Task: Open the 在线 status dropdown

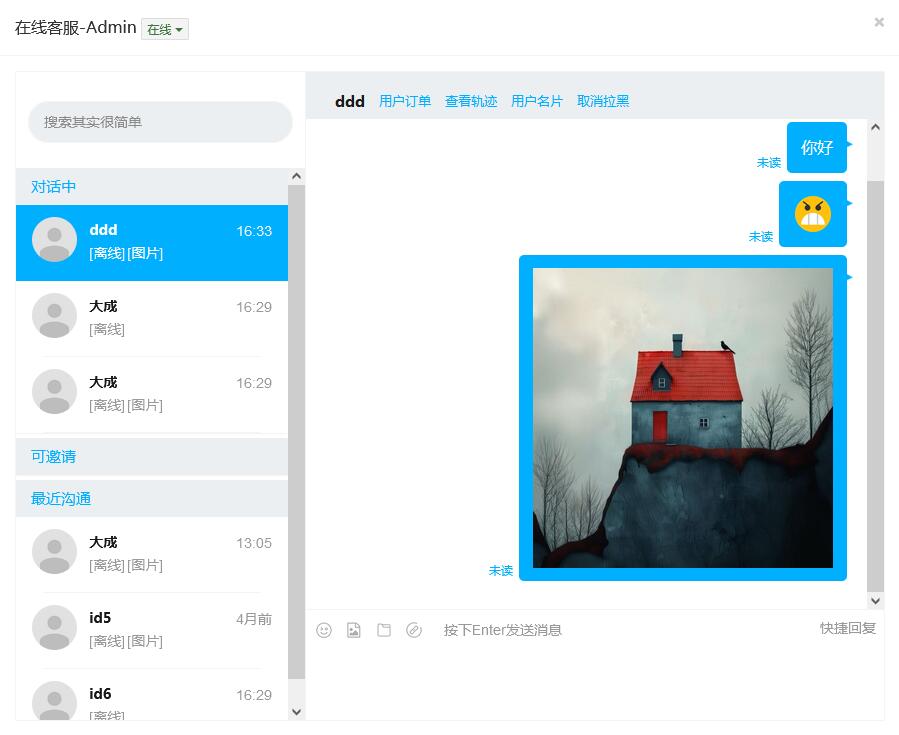Action: tap(165, 30)
